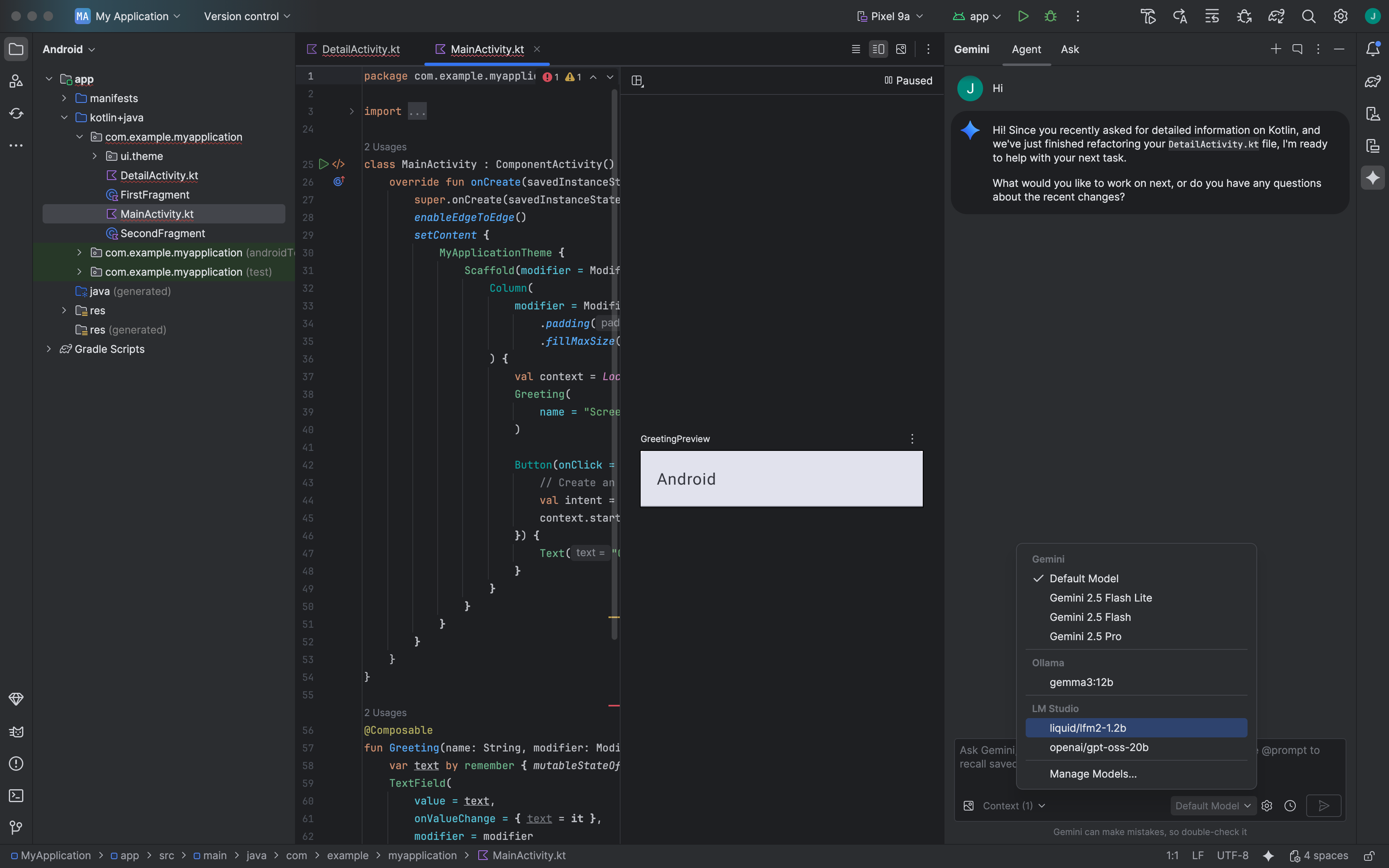Open the Pixel 9a device dropdown
Viewport: 1389px width, 868px height.
[890, 16]
